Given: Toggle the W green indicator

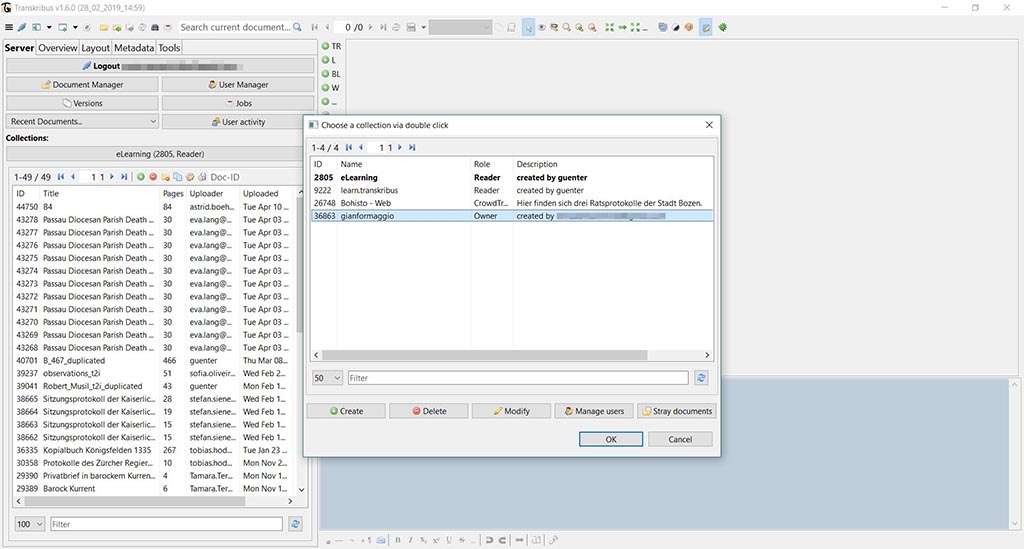Looking at the screenshot, I should click(x=325, y=87).
